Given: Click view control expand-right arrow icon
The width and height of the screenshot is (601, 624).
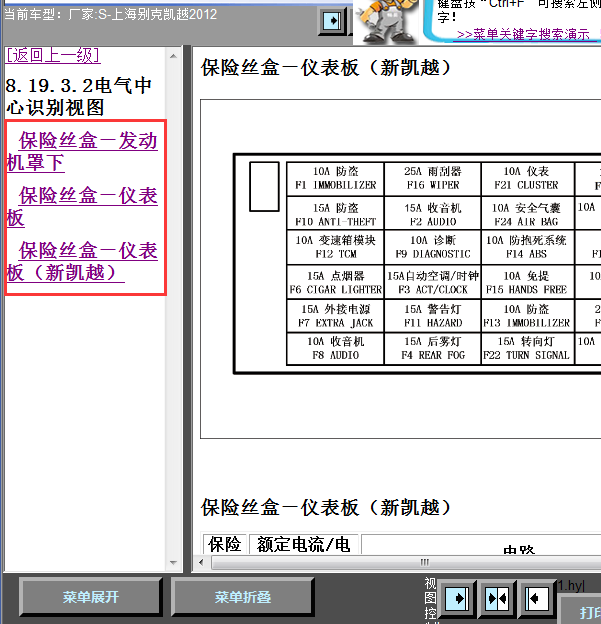Looking at the screenshot, I should (457, 598).
